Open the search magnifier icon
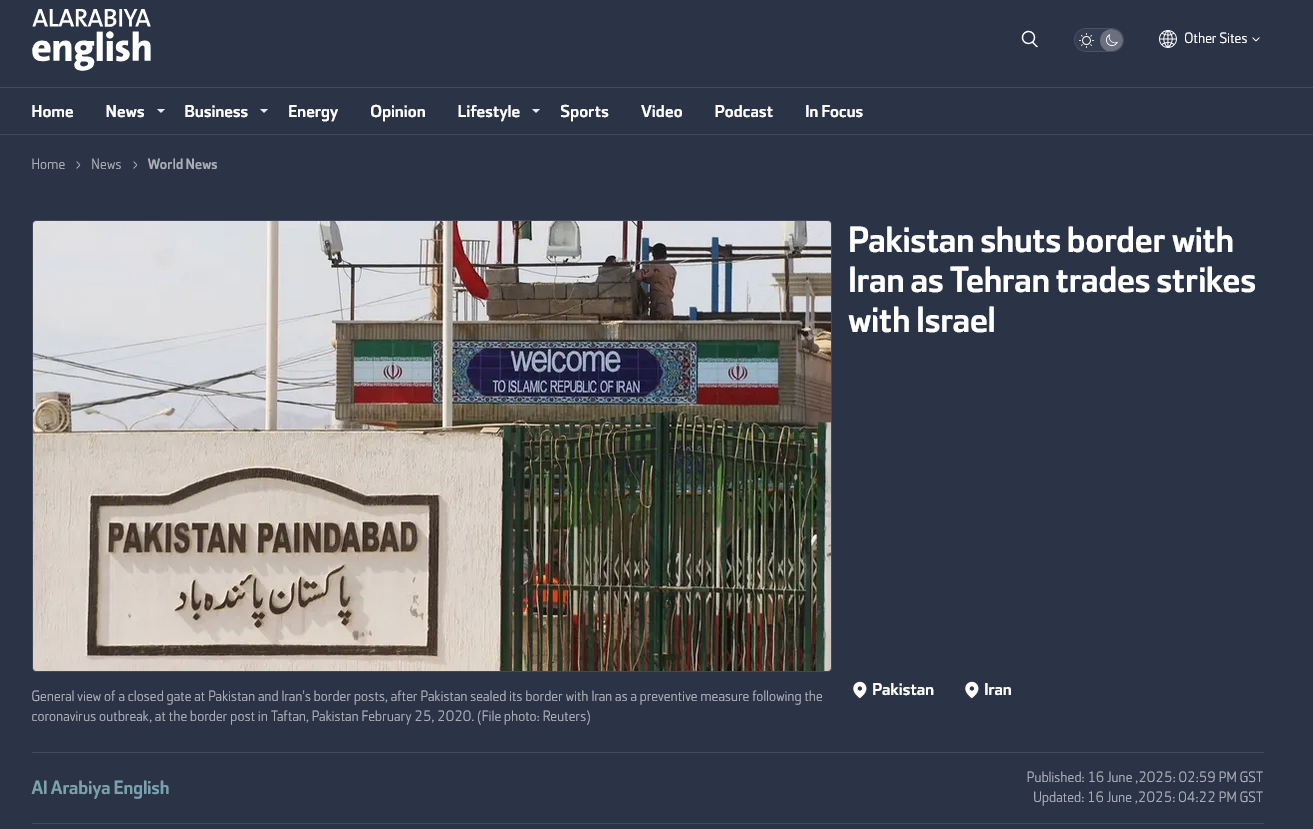 1029,39
